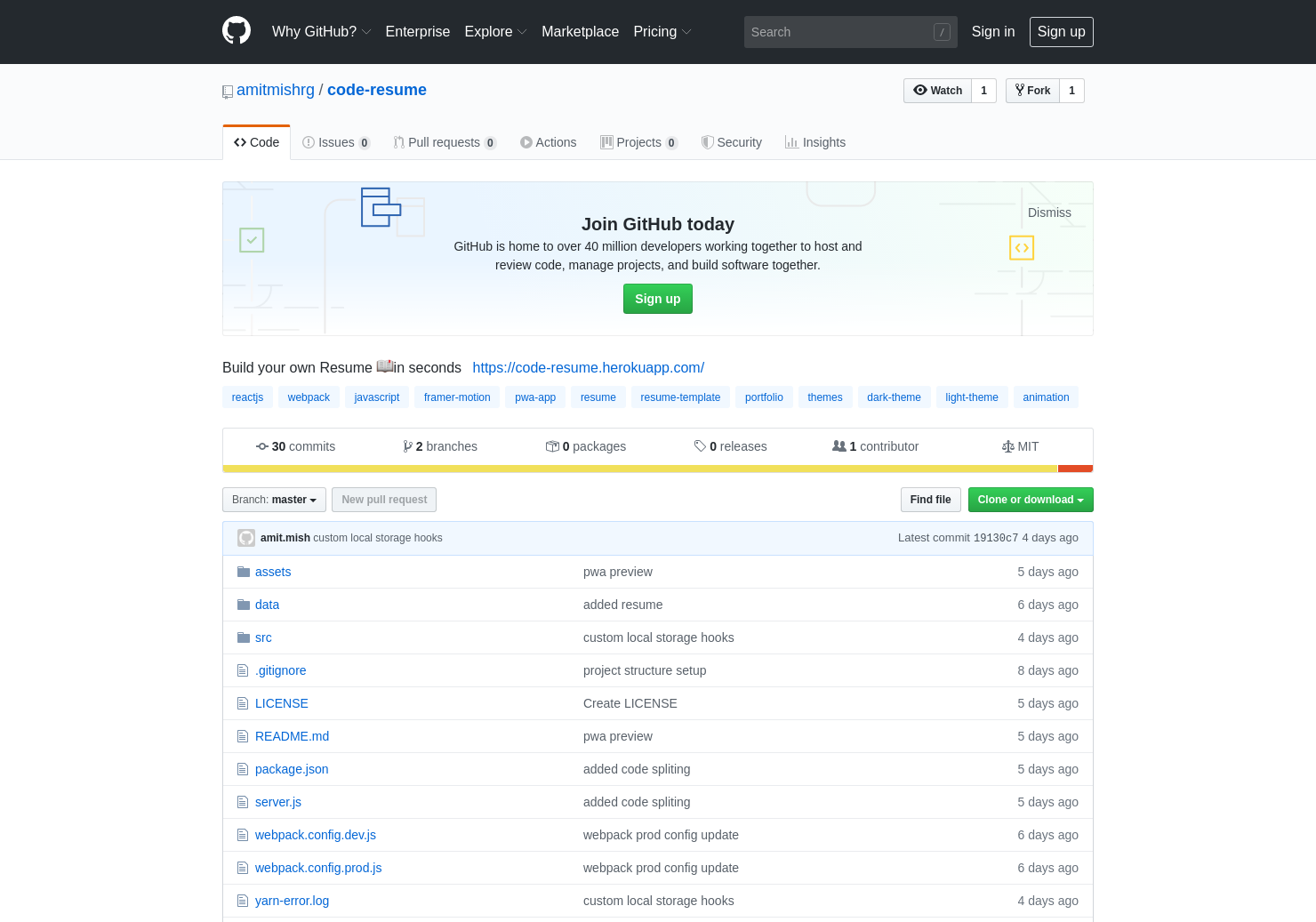The height and width of the screenshot is (922, 1316).
Task: Click the Watch count number
Action: [983, 91]
